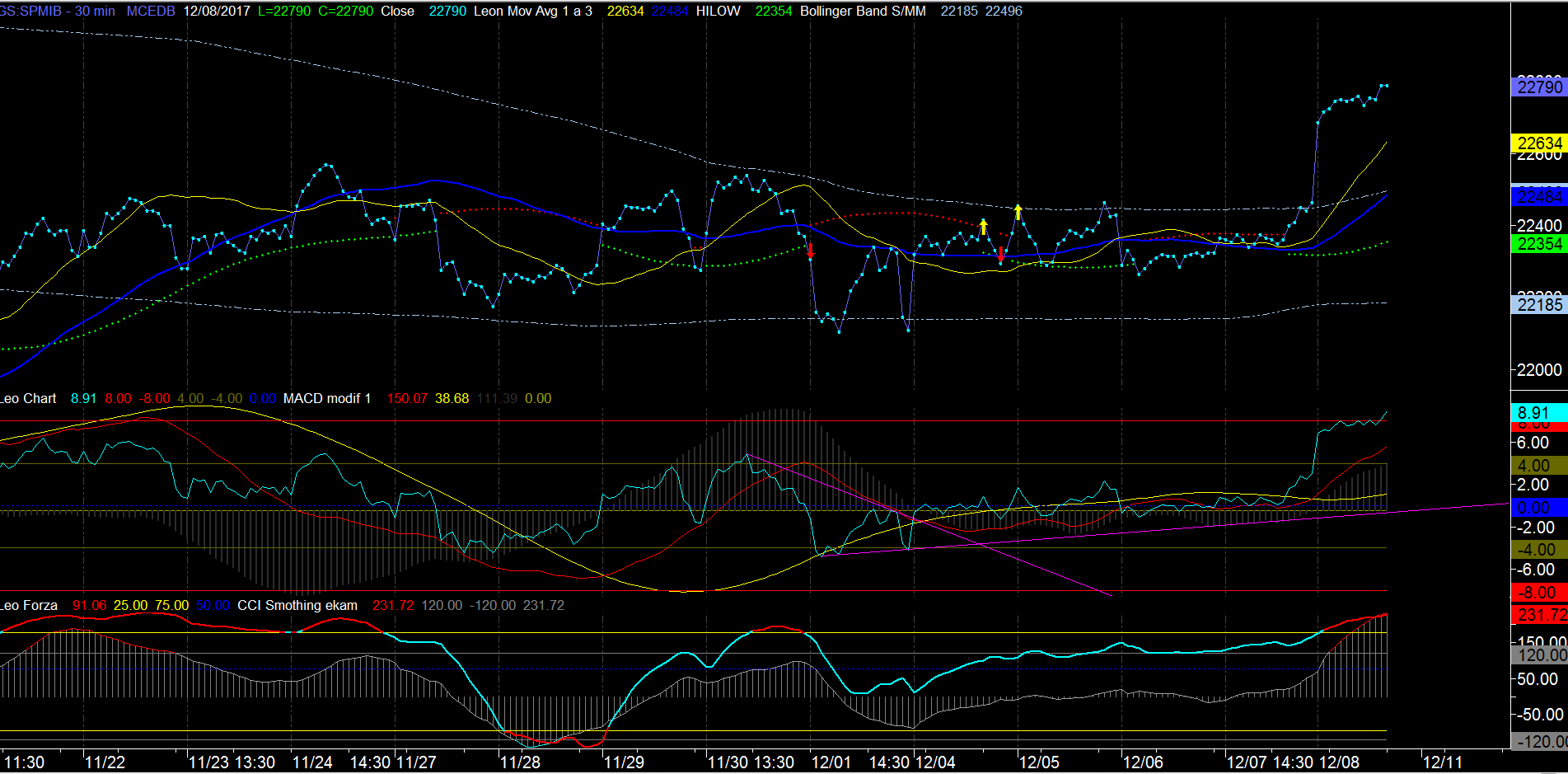The image size is (1568, 774).
Task: Click the yellow 75.00 Leo Forza value
Action: (171, 606)
